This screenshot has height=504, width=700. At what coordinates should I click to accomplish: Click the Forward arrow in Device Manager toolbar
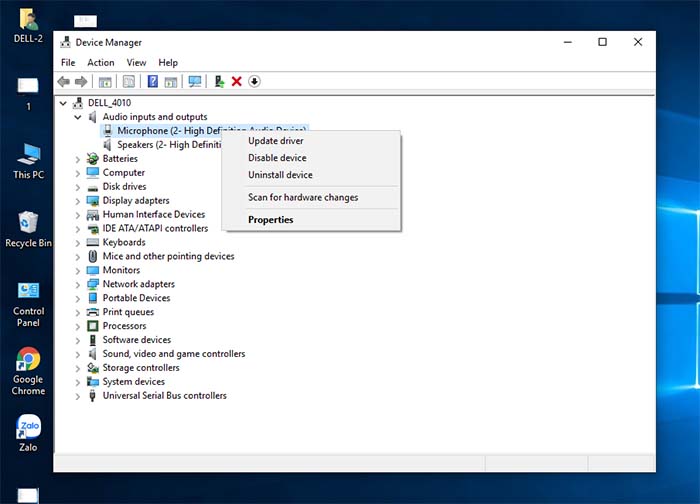[x=81, y=82]
